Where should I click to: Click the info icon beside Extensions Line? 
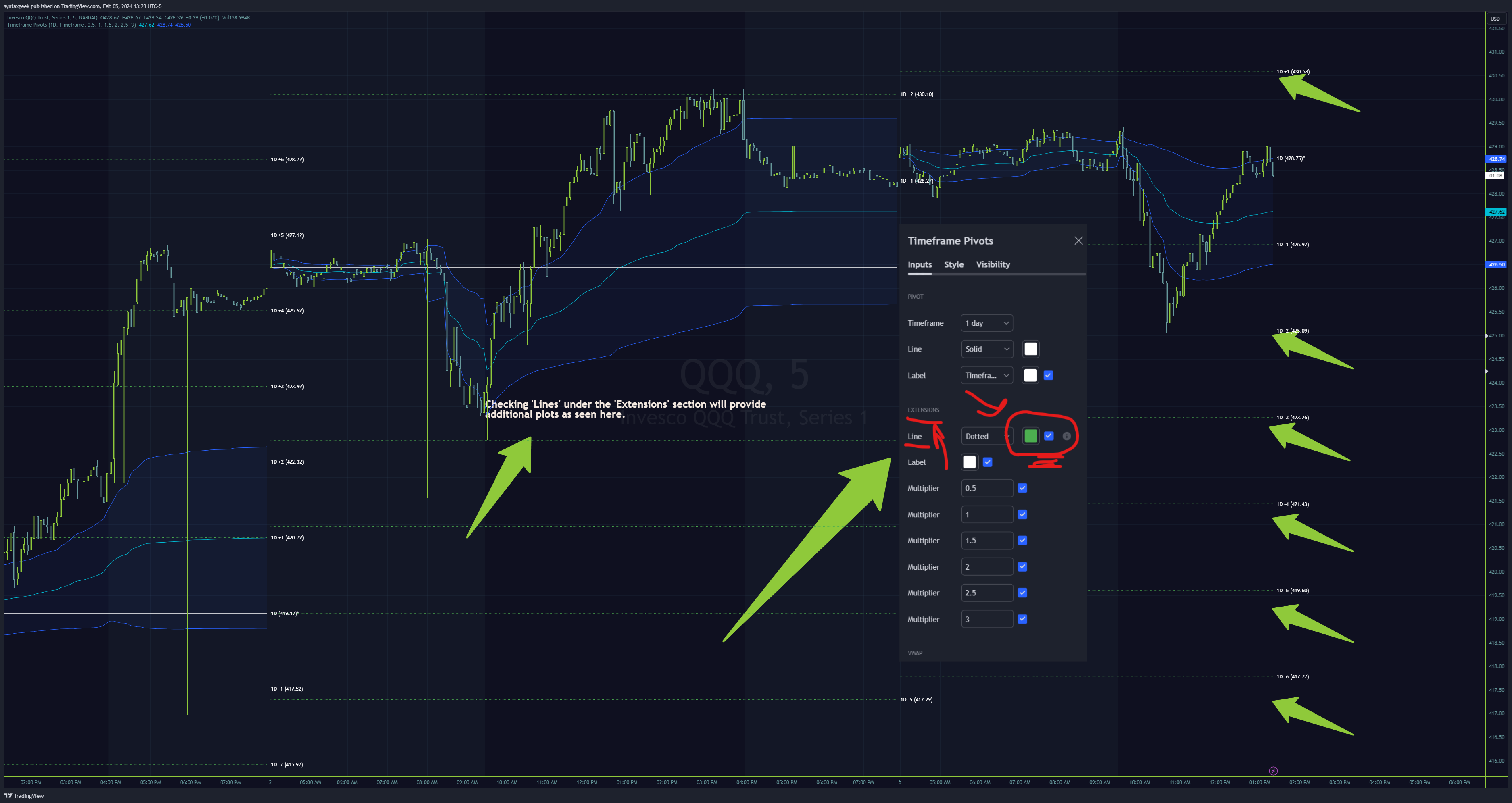pos(1066,436)
